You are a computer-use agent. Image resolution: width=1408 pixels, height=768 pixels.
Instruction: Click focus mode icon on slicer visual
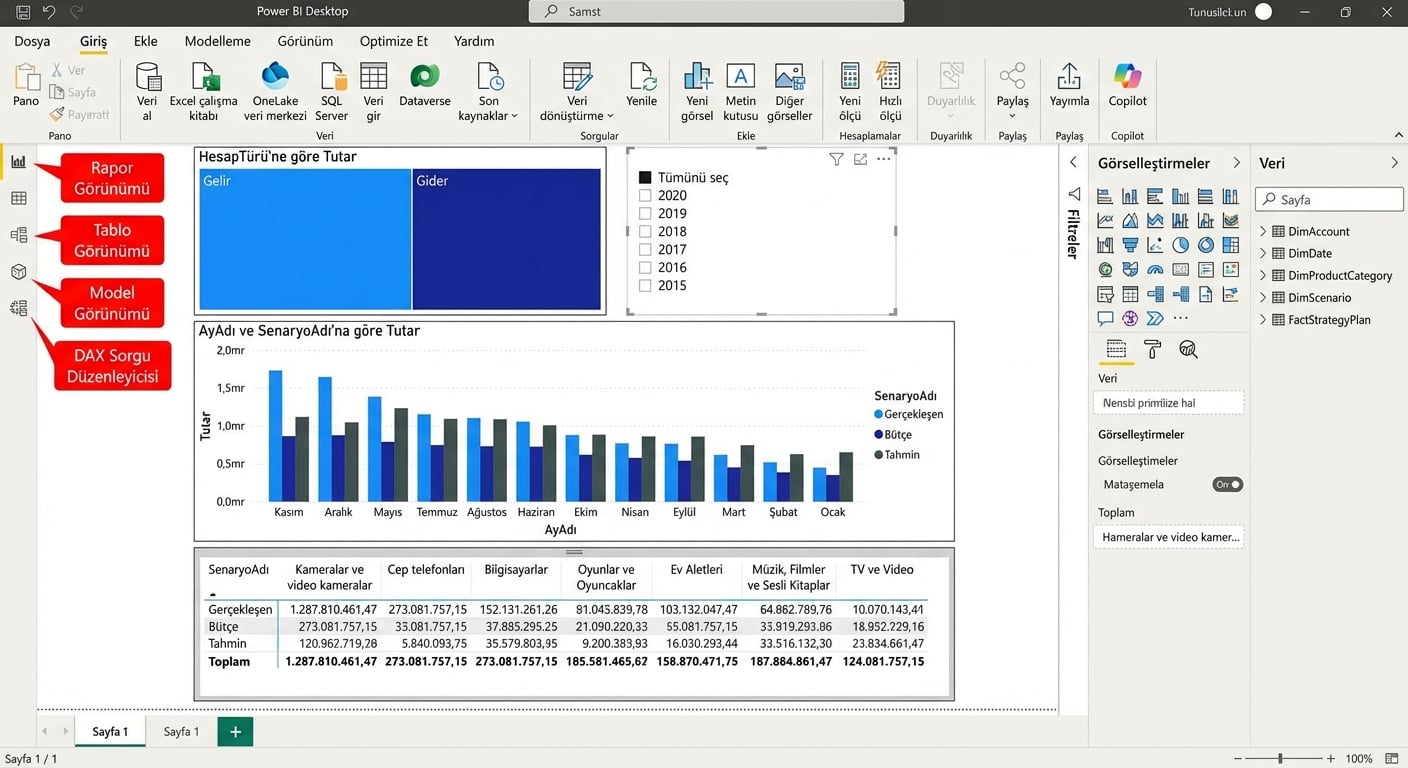coord(860,159)
